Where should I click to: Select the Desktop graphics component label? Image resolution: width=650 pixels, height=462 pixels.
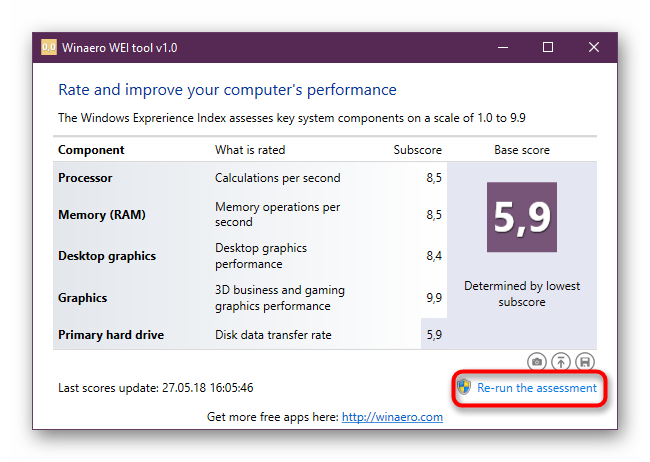[x=107, y=256]
